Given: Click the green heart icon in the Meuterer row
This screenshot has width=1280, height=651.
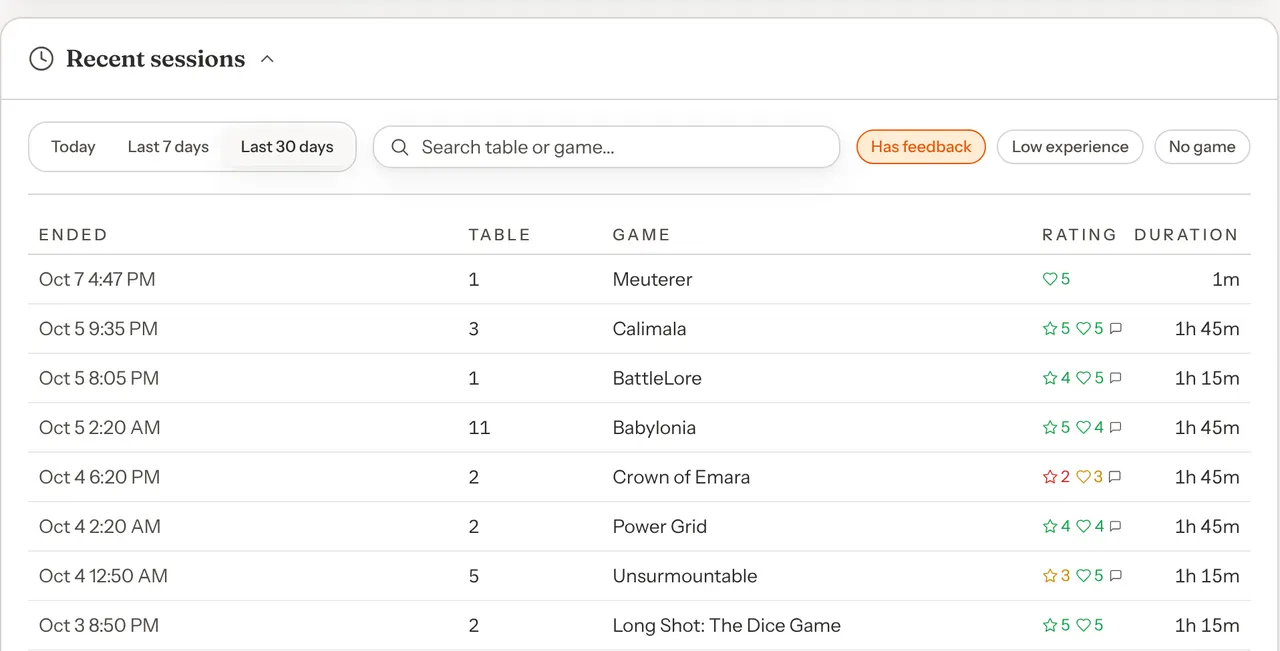Looking at the screenshot, I should 1050,280.
